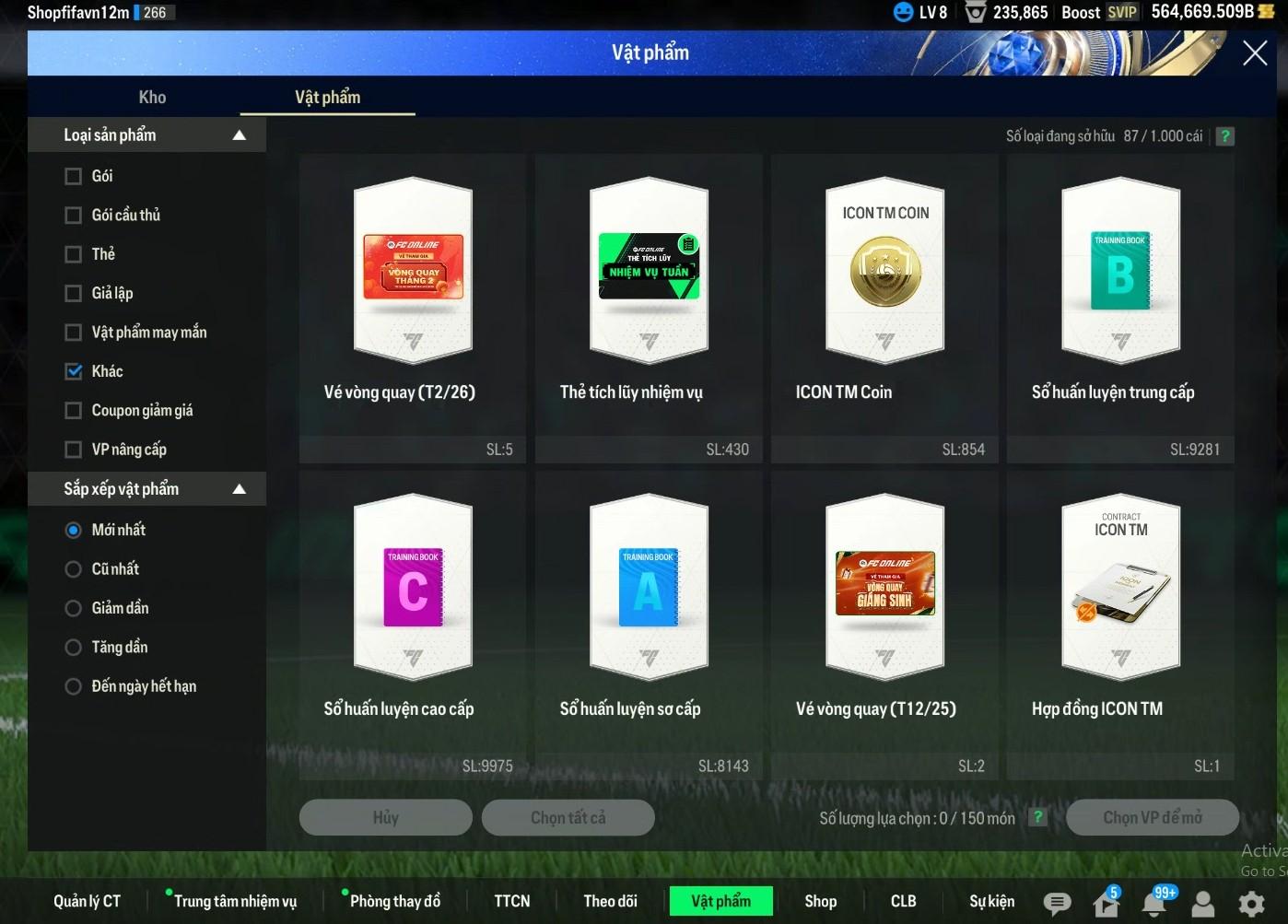The image size is (1288, 924).
Task: Open Shop in the bottom menu
Action: 820,901
